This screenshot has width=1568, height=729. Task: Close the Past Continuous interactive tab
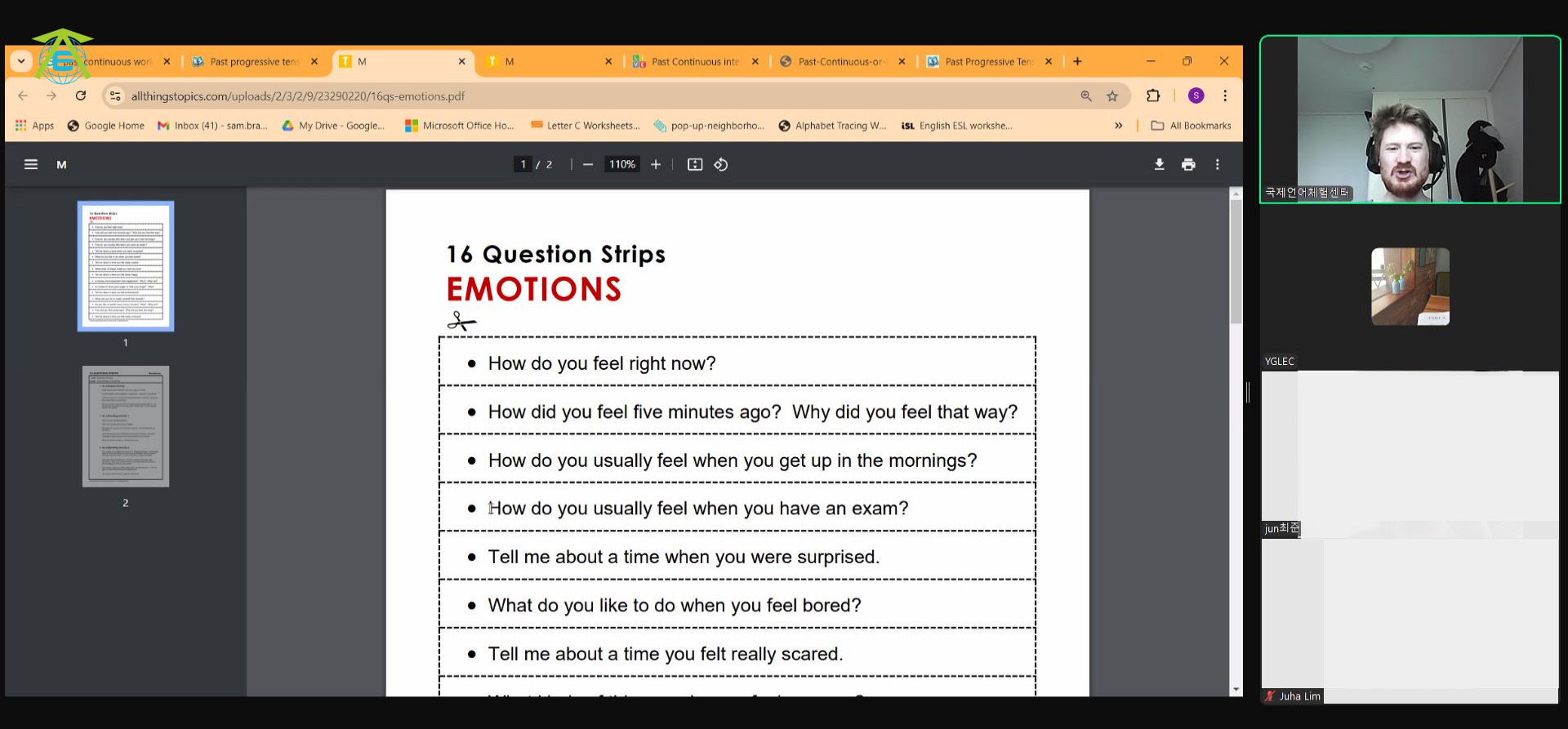pyautogui.click(x=755, y=61)
